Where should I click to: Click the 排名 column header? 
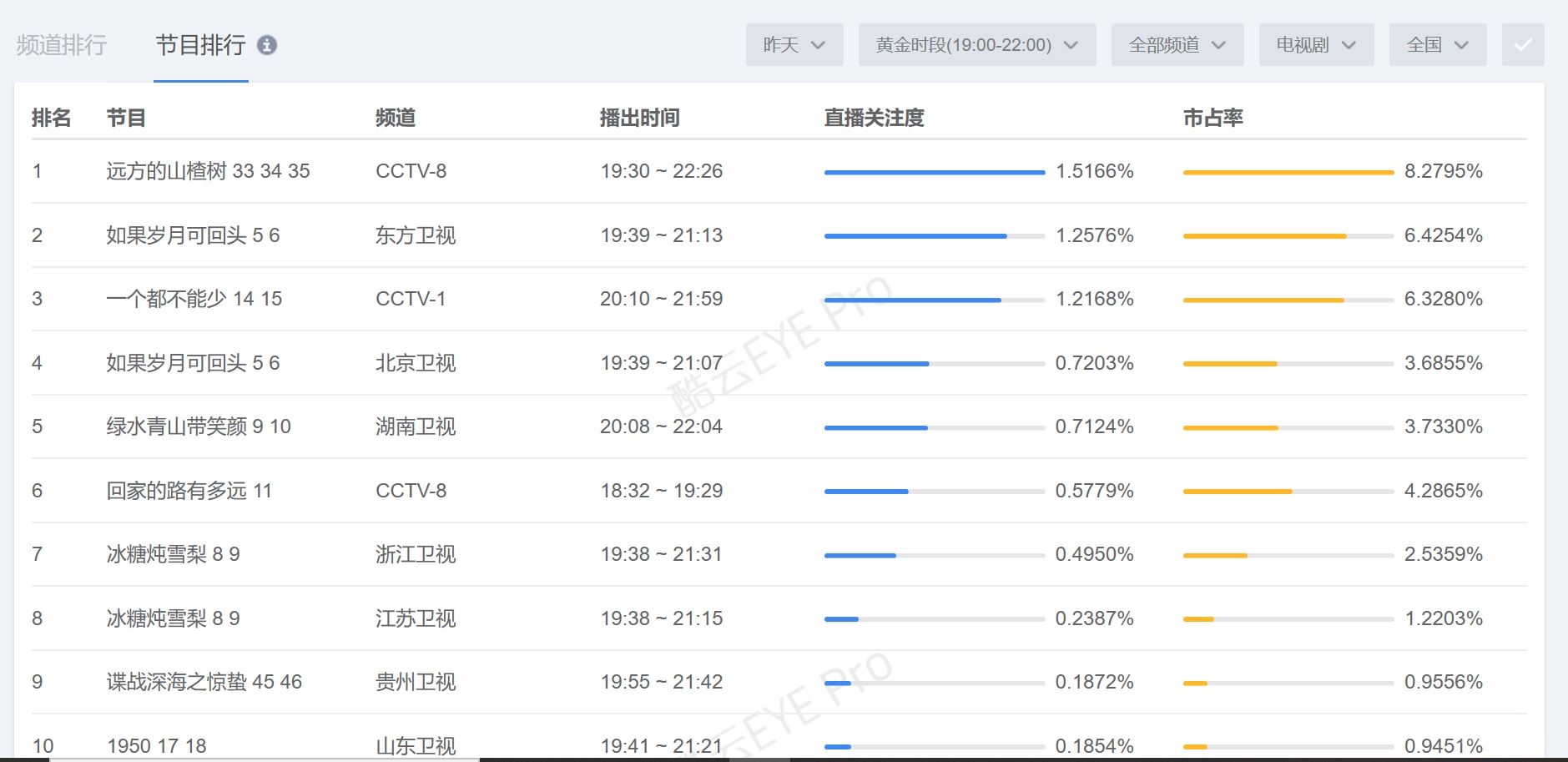tap(52, 118)
